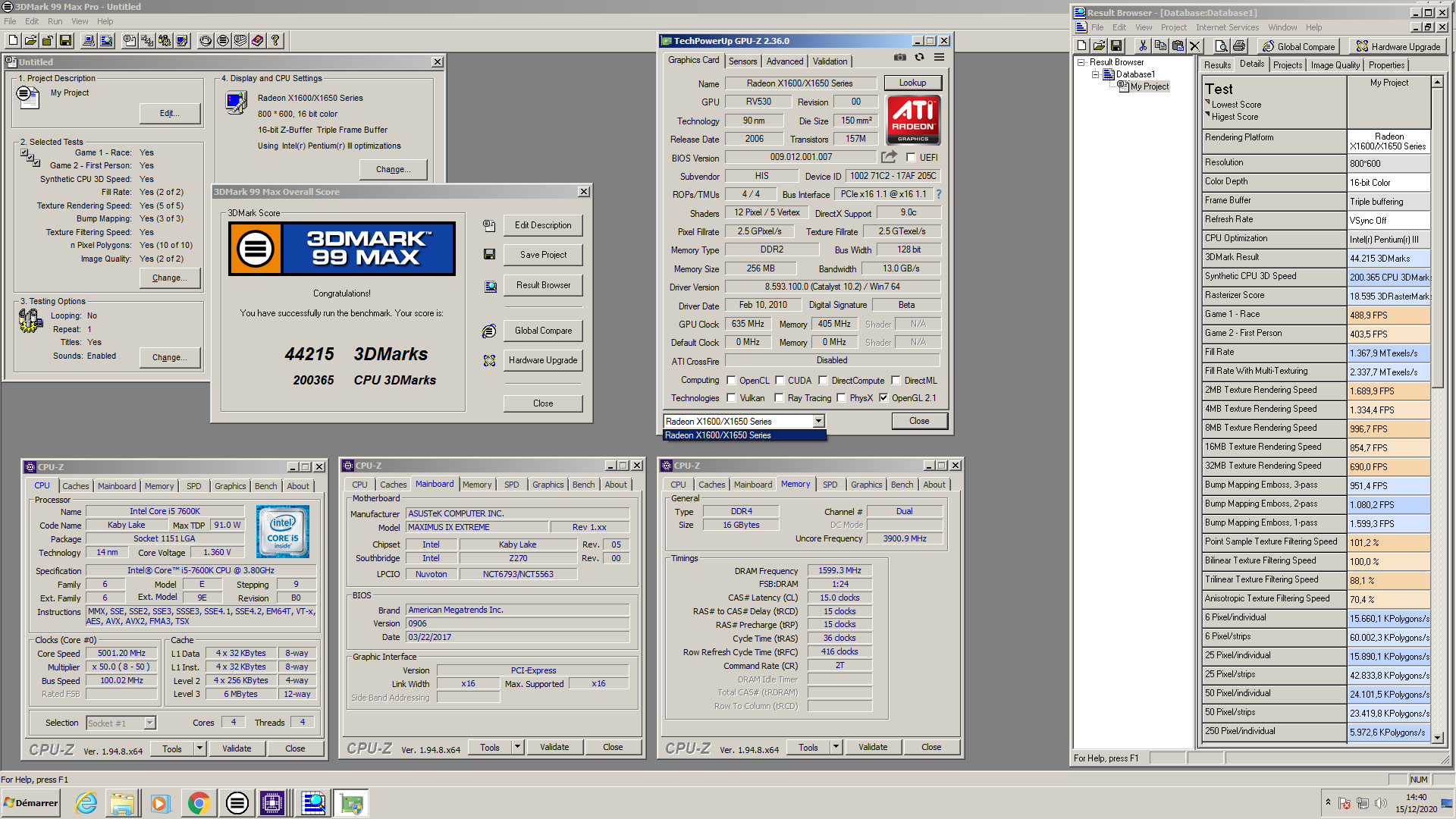Image resolution: width=1456 pixels, height=819 pixels.
Task: Open the GPU selection dropdown in GPU-Z
Action: [x=818, y=421]
